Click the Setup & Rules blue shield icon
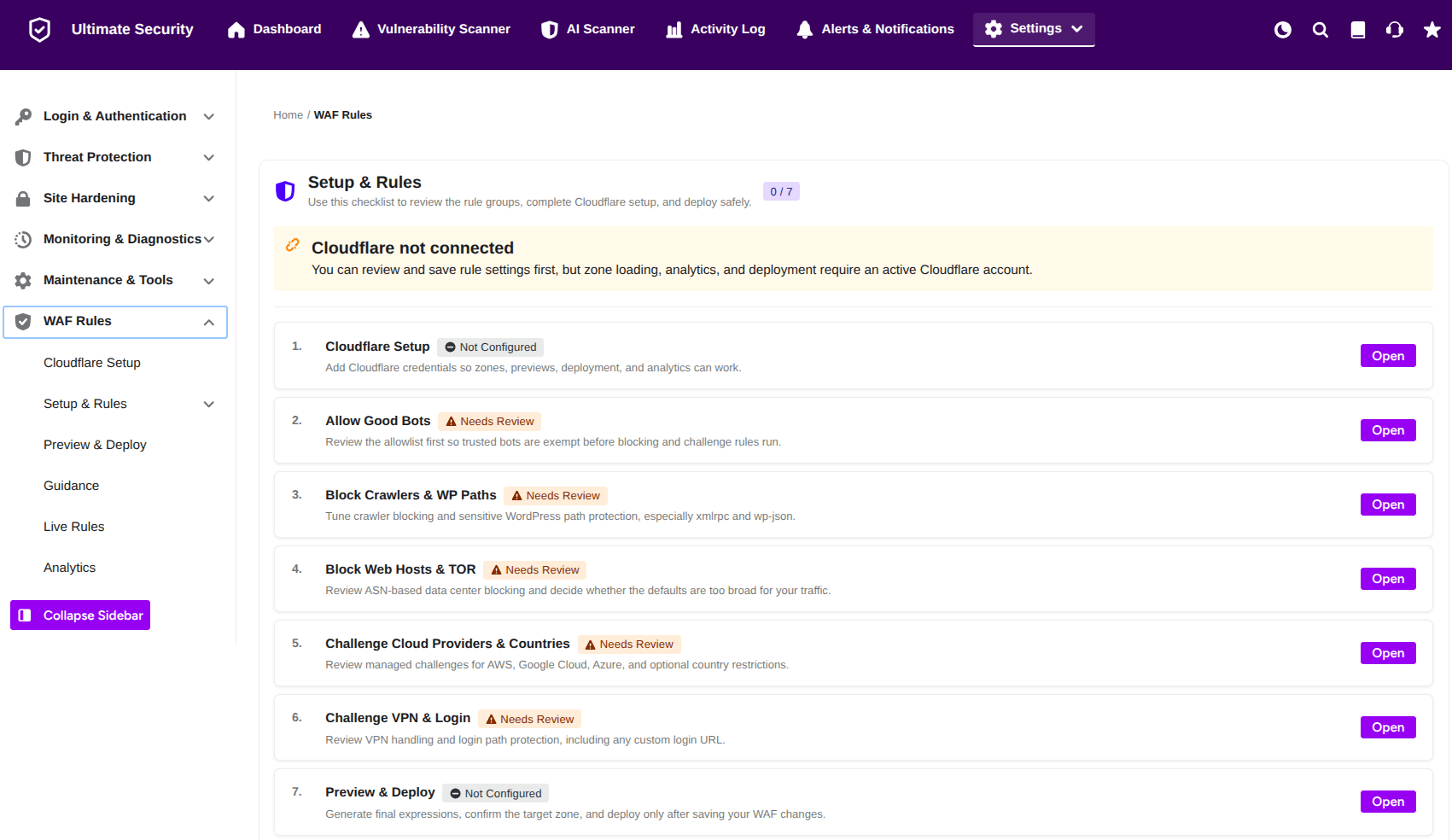 pos(285,191)
